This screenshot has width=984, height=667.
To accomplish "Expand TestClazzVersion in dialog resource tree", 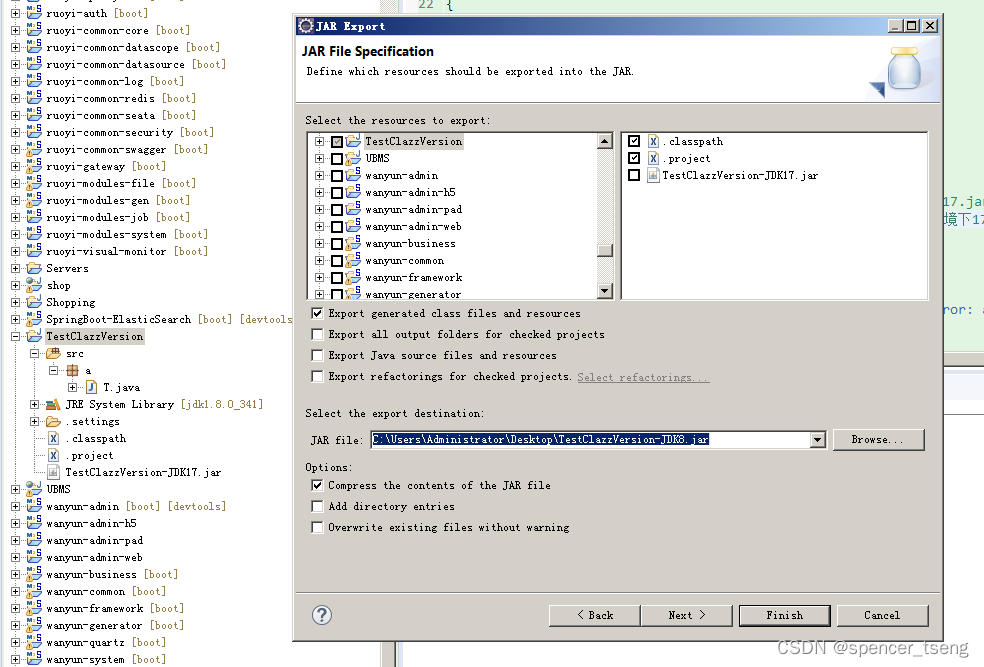I will (319, 141).
